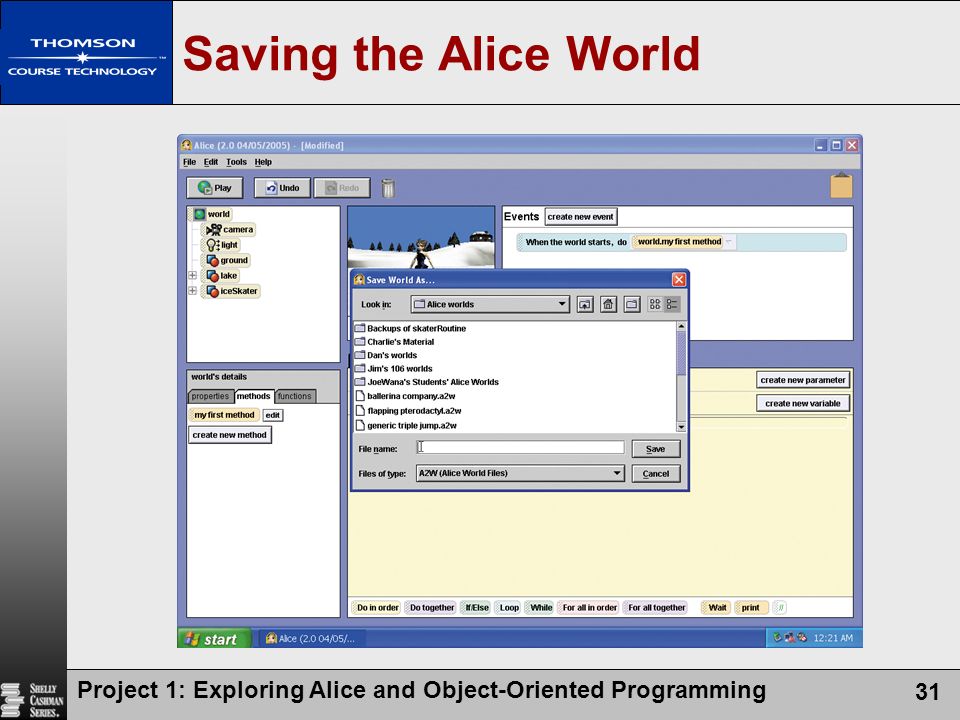
Task: Switch to the properties tab
Action: (x=210, y=396)
